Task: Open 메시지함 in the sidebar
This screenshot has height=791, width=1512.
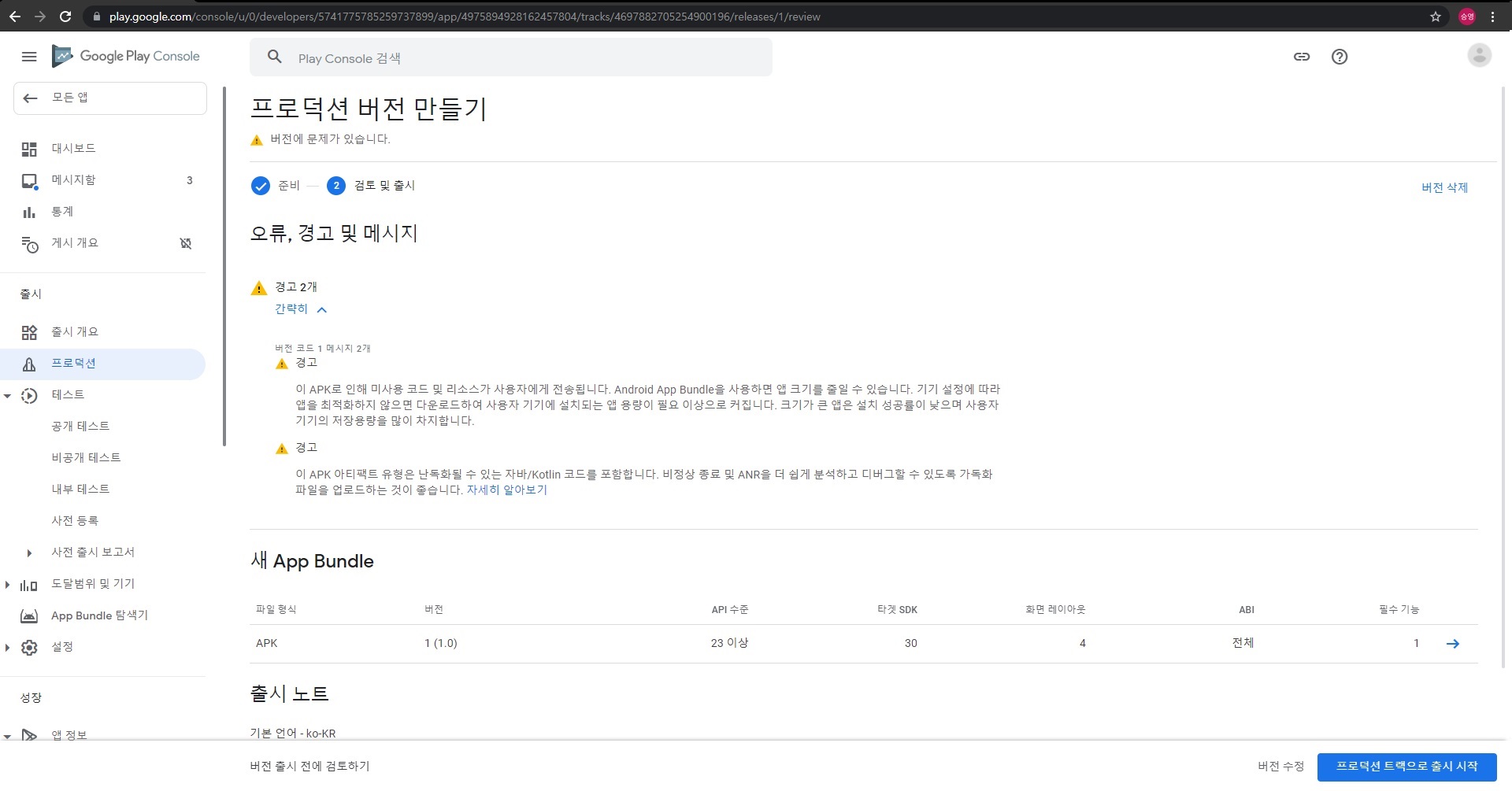Action: tap(73, 180)
